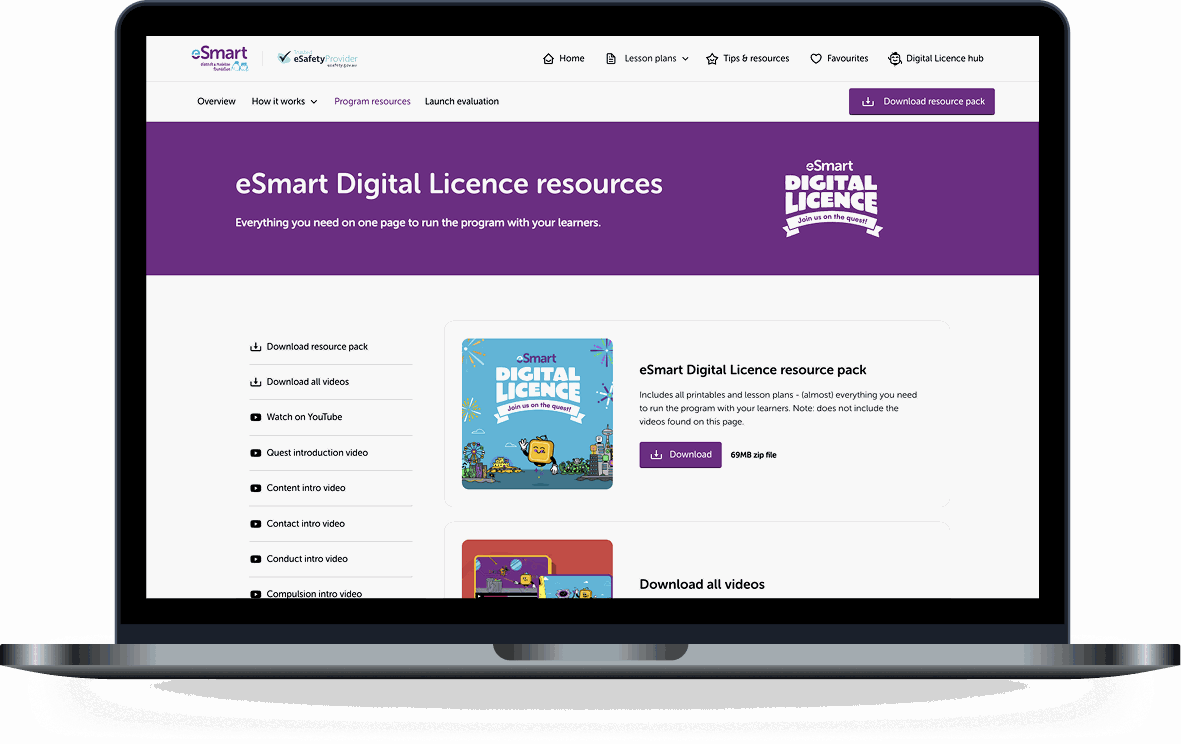Click the video icon next to Content intro video
This screenshot has height=744, width=1181.
tap(255, 489)
